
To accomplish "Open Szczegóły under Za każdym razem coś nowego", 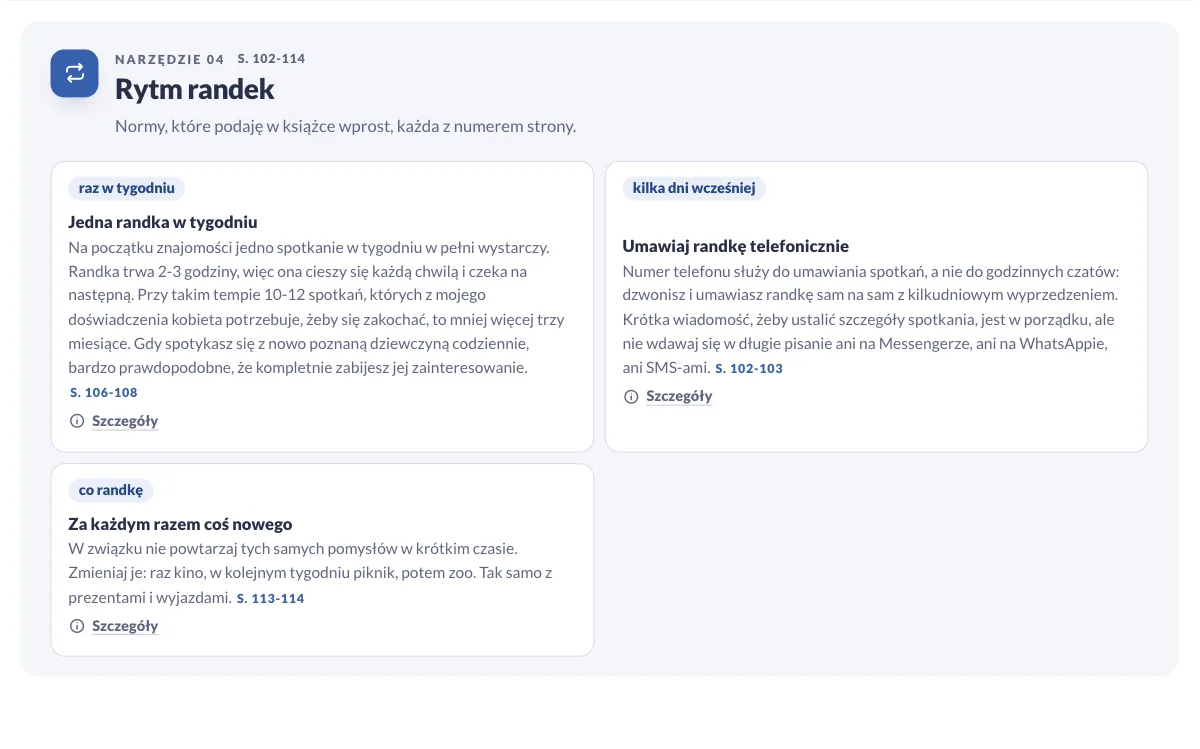I will click(x=125, y=626).
